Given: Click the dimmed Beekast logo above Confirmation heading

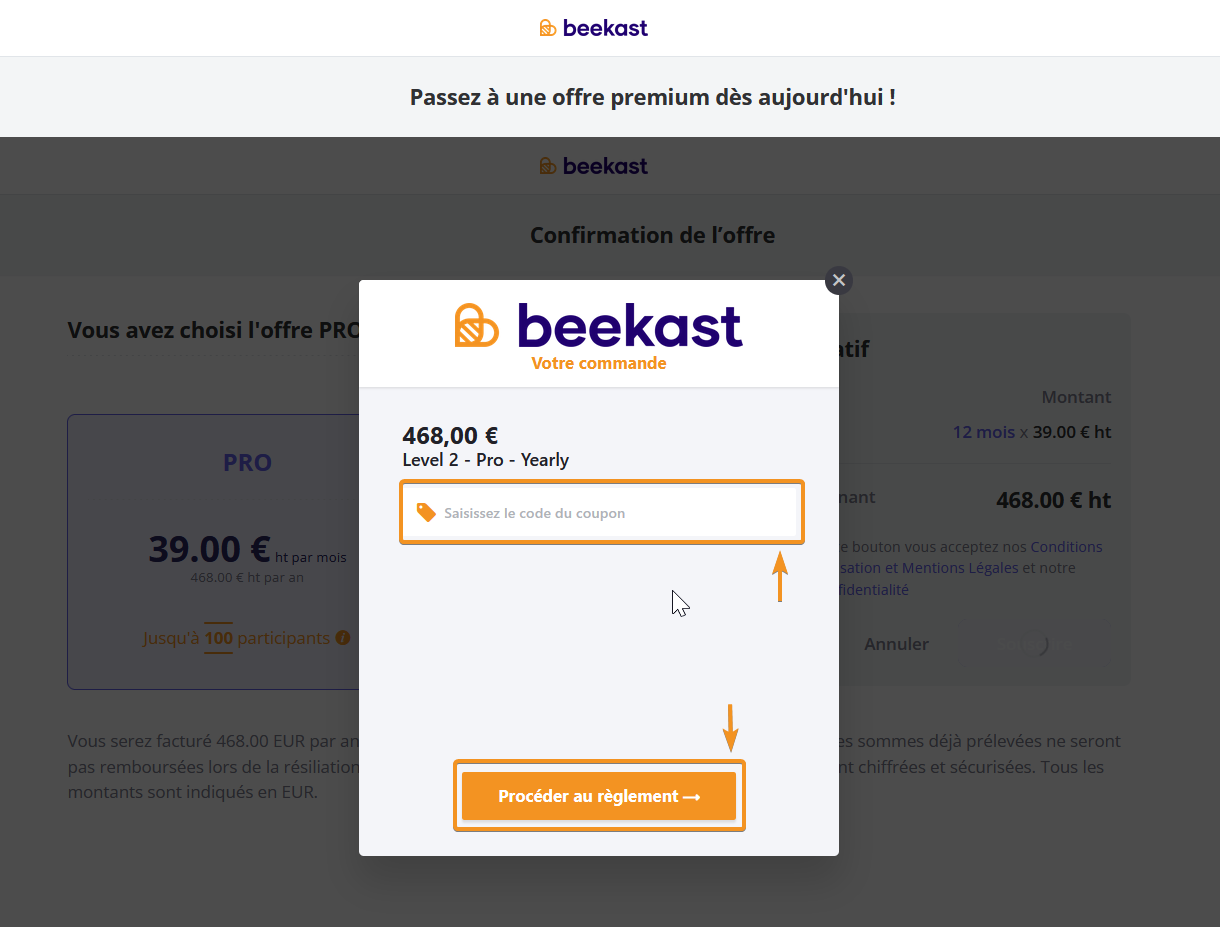Looking at the screenshot, I should click(594, 166).
